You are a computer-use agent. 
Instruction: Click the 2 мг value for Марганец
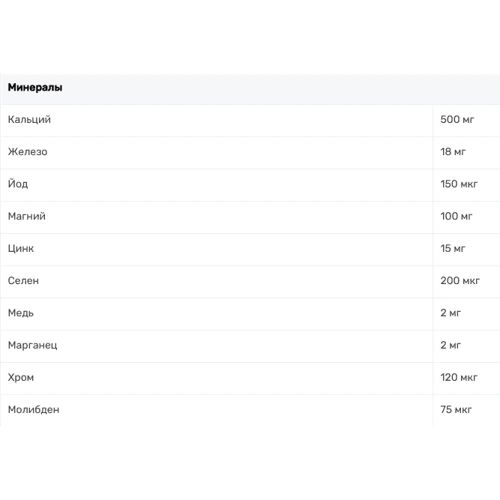point(451,345)
